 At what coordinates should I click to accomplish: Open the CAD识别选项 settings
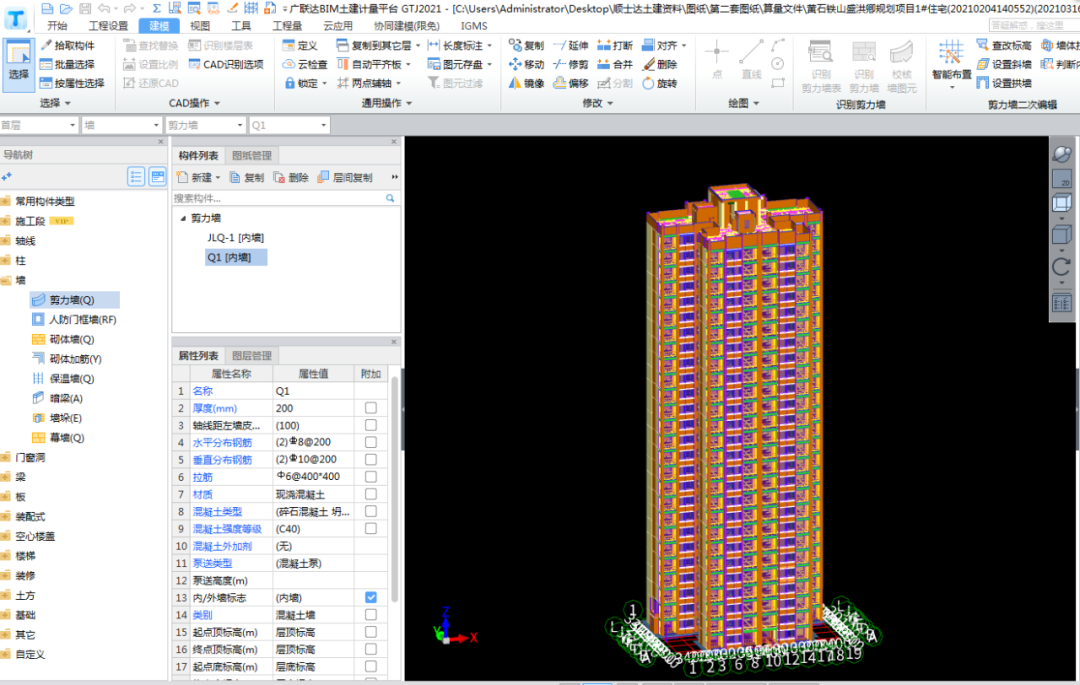click(x=226, y=64)
